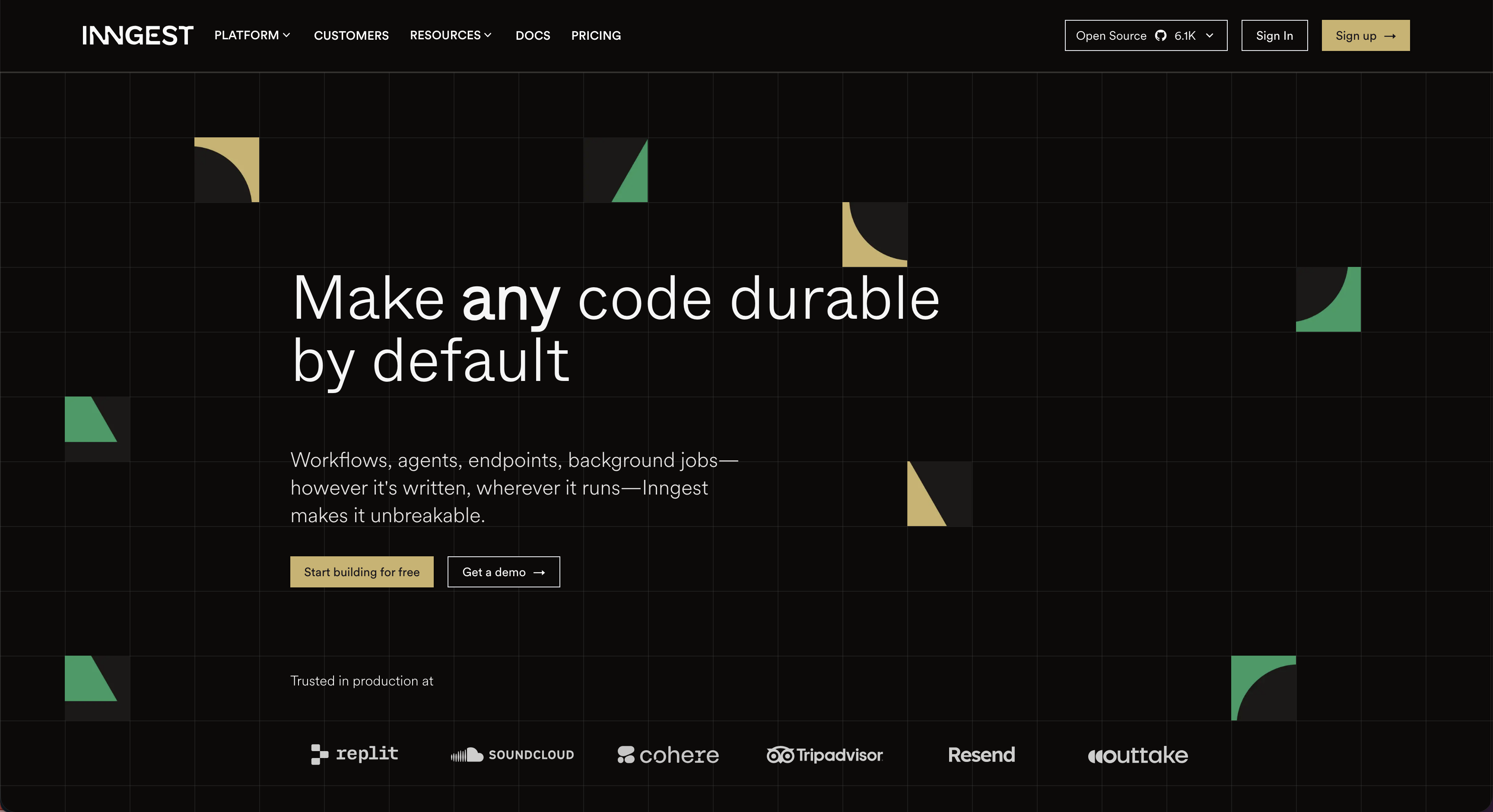1493x812 pixels.
Task: Expand the Resources dropdown menu
Action: (x=450, y=35)
